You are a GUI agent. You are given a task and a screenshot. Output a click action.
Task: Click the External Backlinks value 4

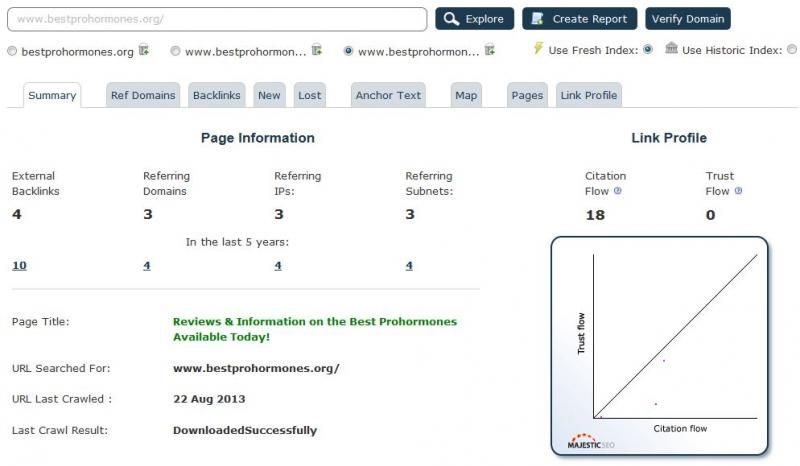[x=17, y=214]
